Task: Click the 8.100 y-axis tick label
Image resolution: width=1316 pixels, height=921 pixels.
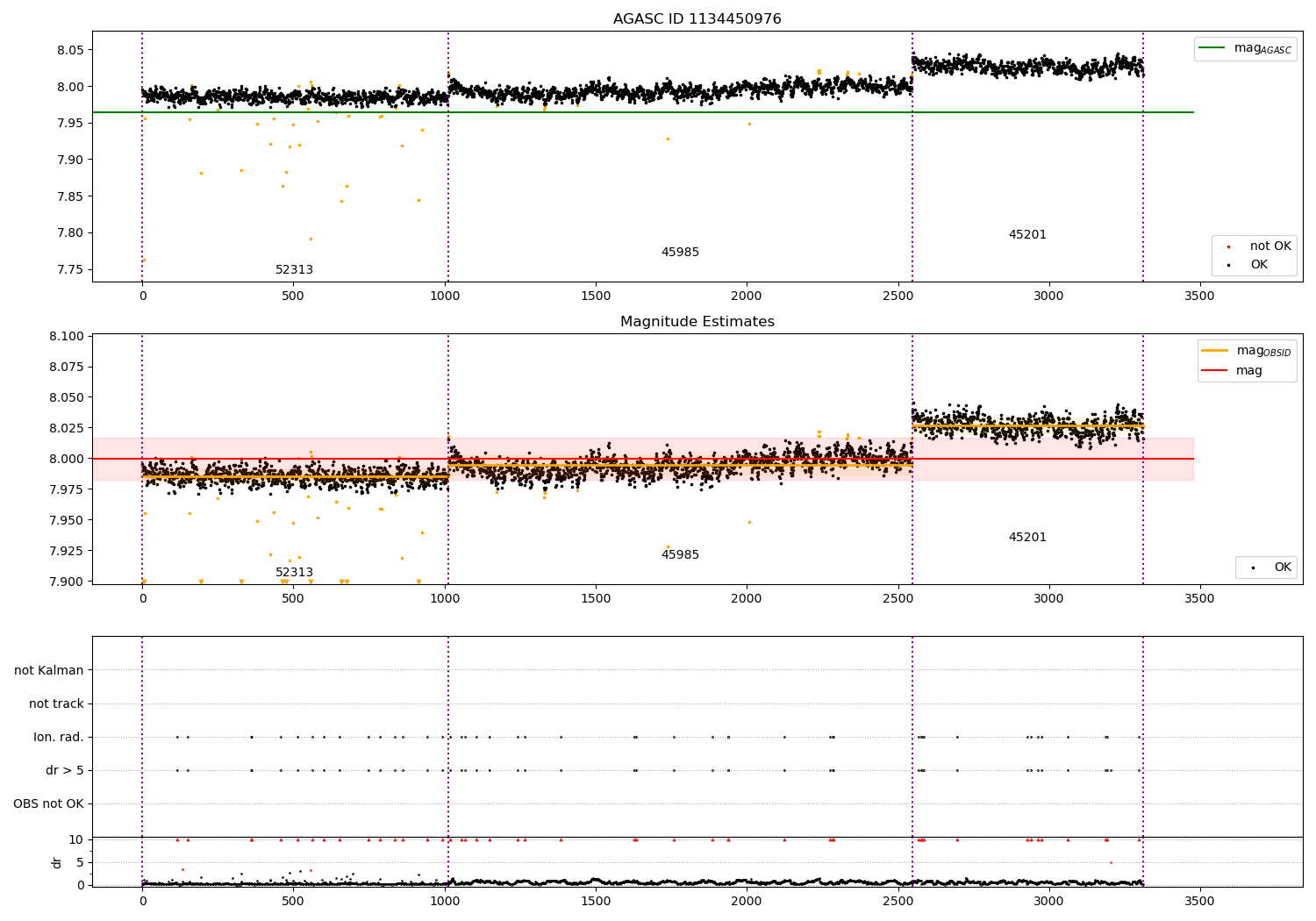Action: click(x=66, y=336)
